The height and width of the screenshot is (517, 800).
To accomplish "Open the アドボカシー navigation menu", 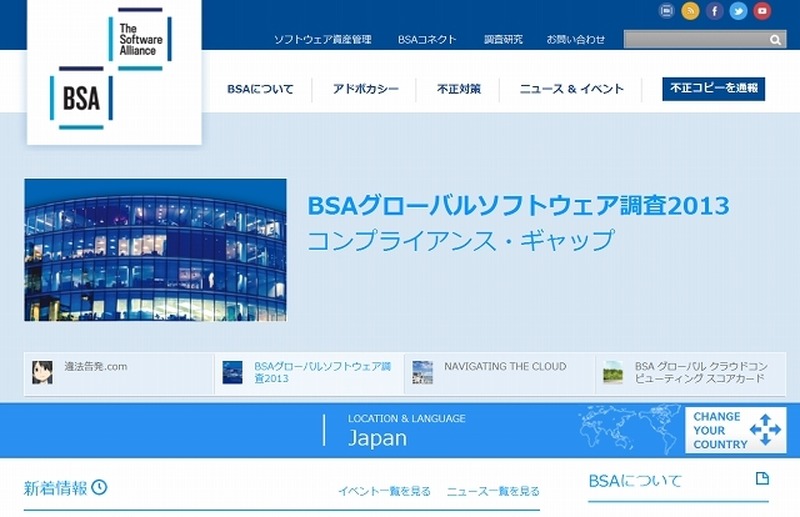I will (x=367, y=89).
